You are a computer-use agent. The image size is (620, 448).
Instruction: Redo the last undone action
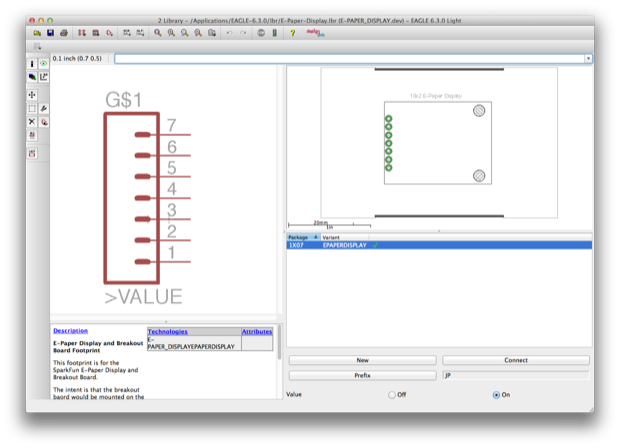pos(243,33)
